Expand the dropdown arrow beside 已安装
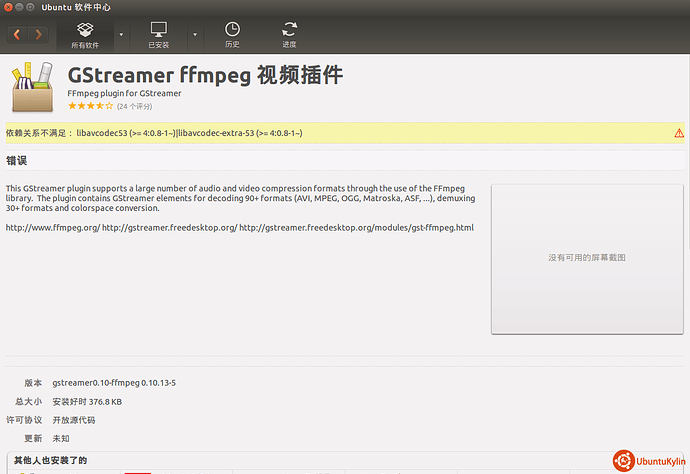690x474 pixels. coord(195,34)
